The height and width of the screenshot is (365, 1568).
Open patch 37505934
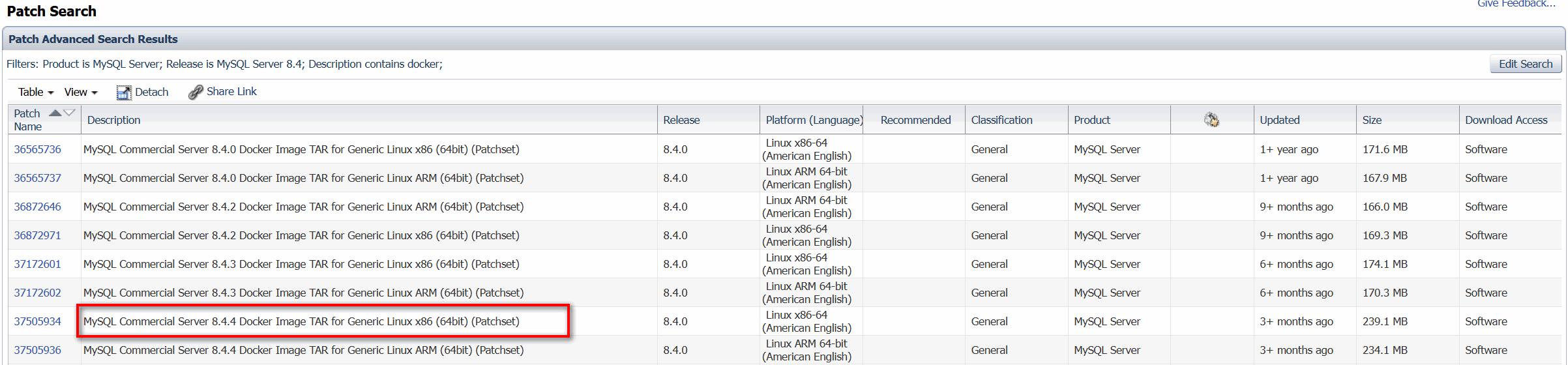click(38, 321)
